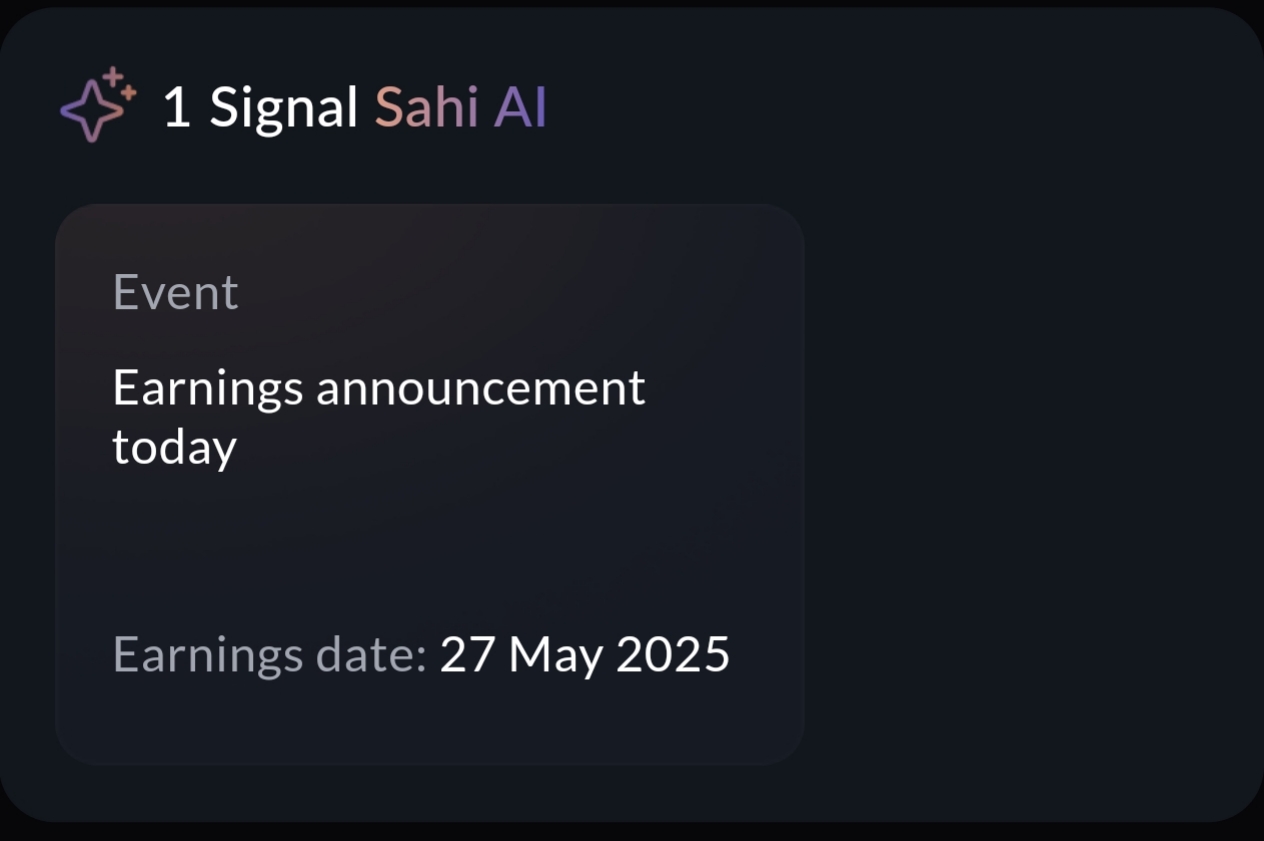The image size is (1264, 841).
Task: Select the date value "27 May 2025"
Action: pyautogui.click(x=585, y=655)
